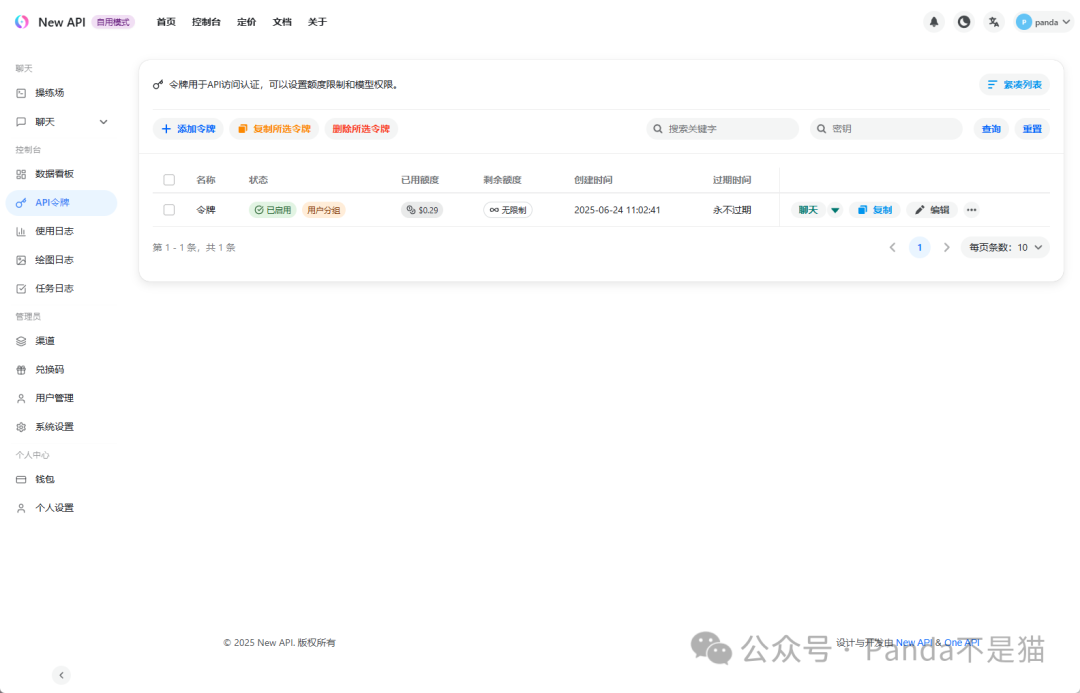
Task: Click the three-dot more actions button
Action: point(971,210)
